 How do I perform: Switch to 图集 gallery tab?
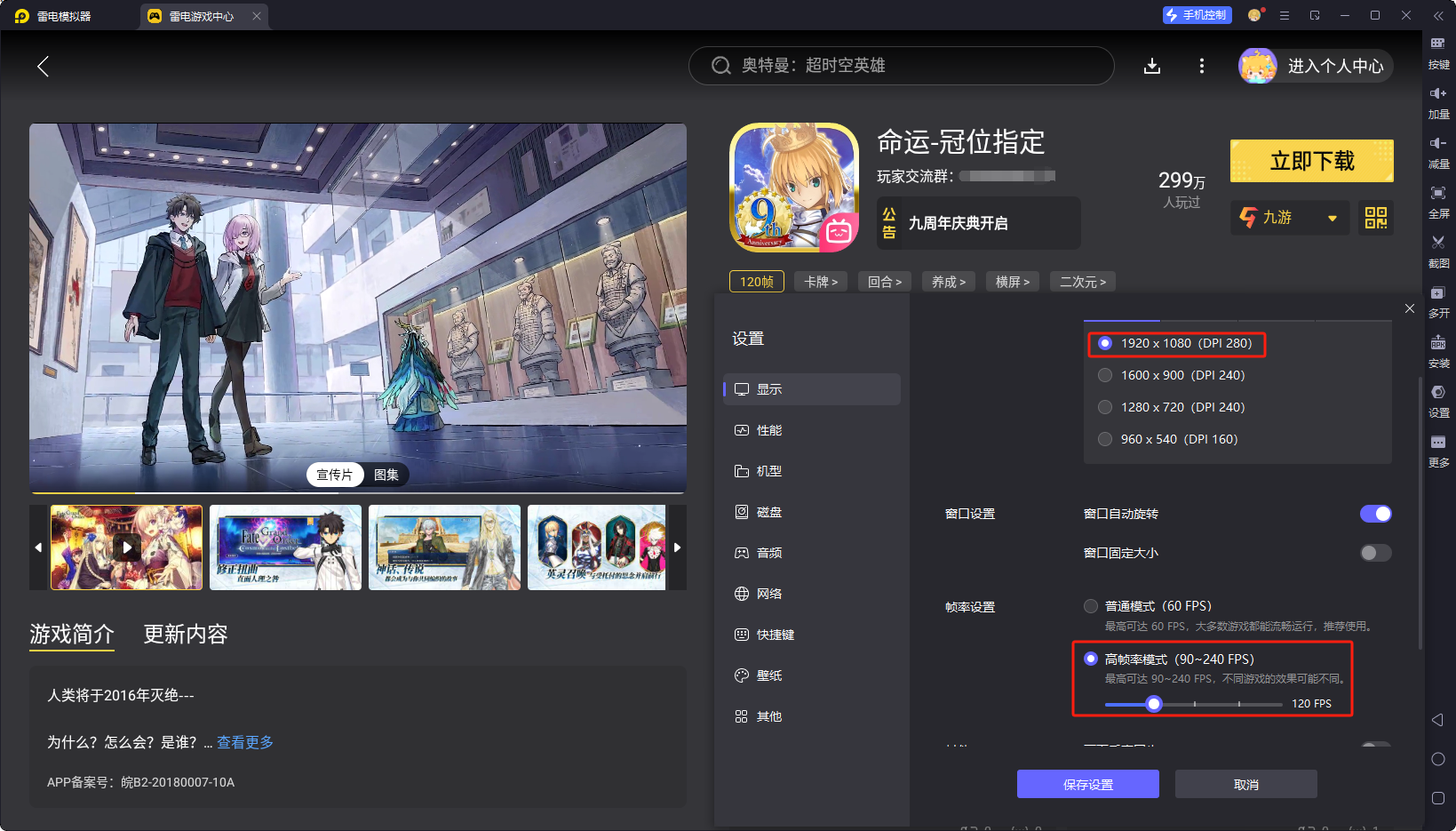pos(386,475)
